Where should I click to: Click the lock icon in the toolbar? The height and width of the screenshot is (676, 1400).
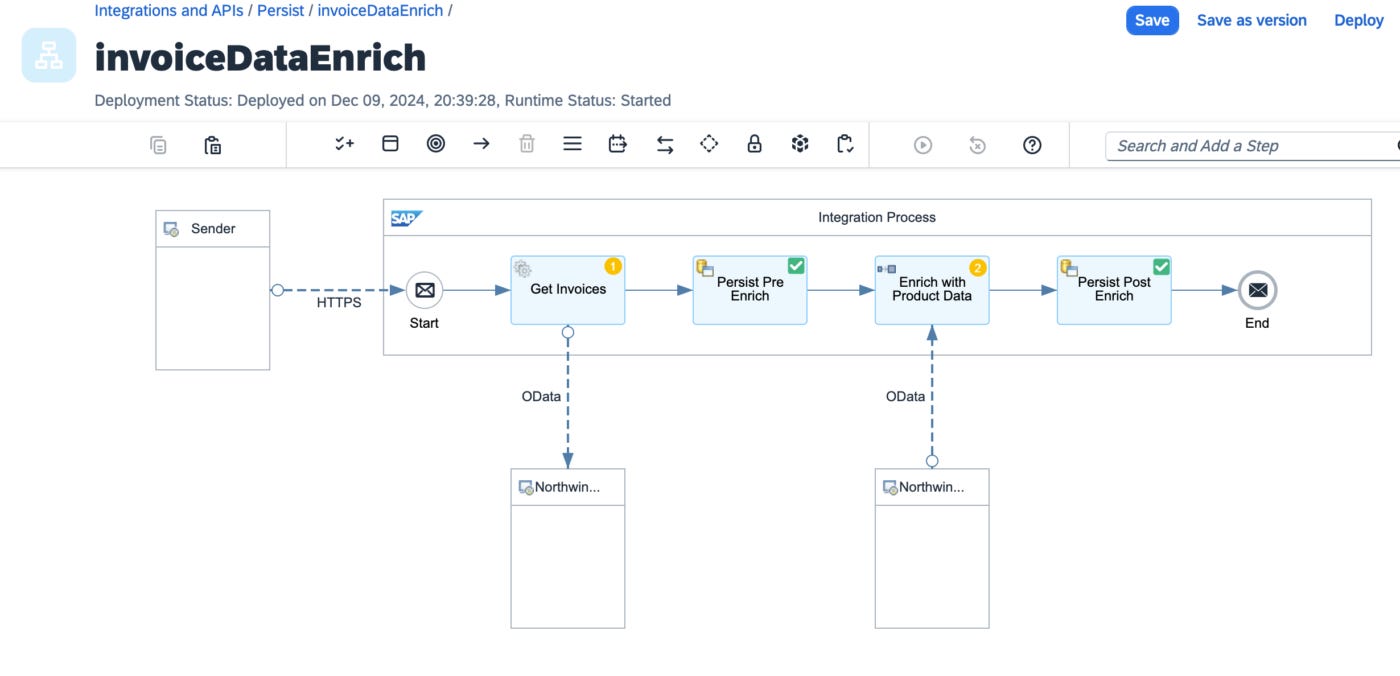pos(755,144)
